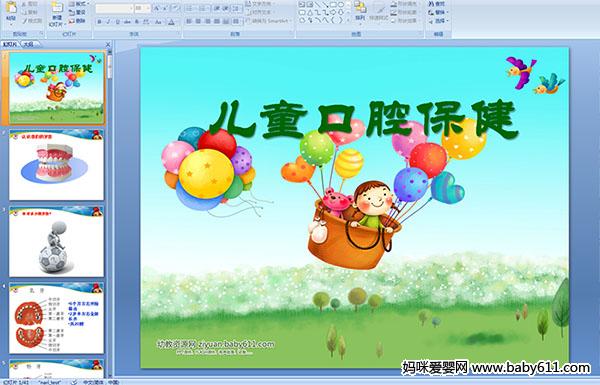This screenshot has width=600, height=385.
Task: Expand the slide Layout dropdown
Action: tap(78, 4)
